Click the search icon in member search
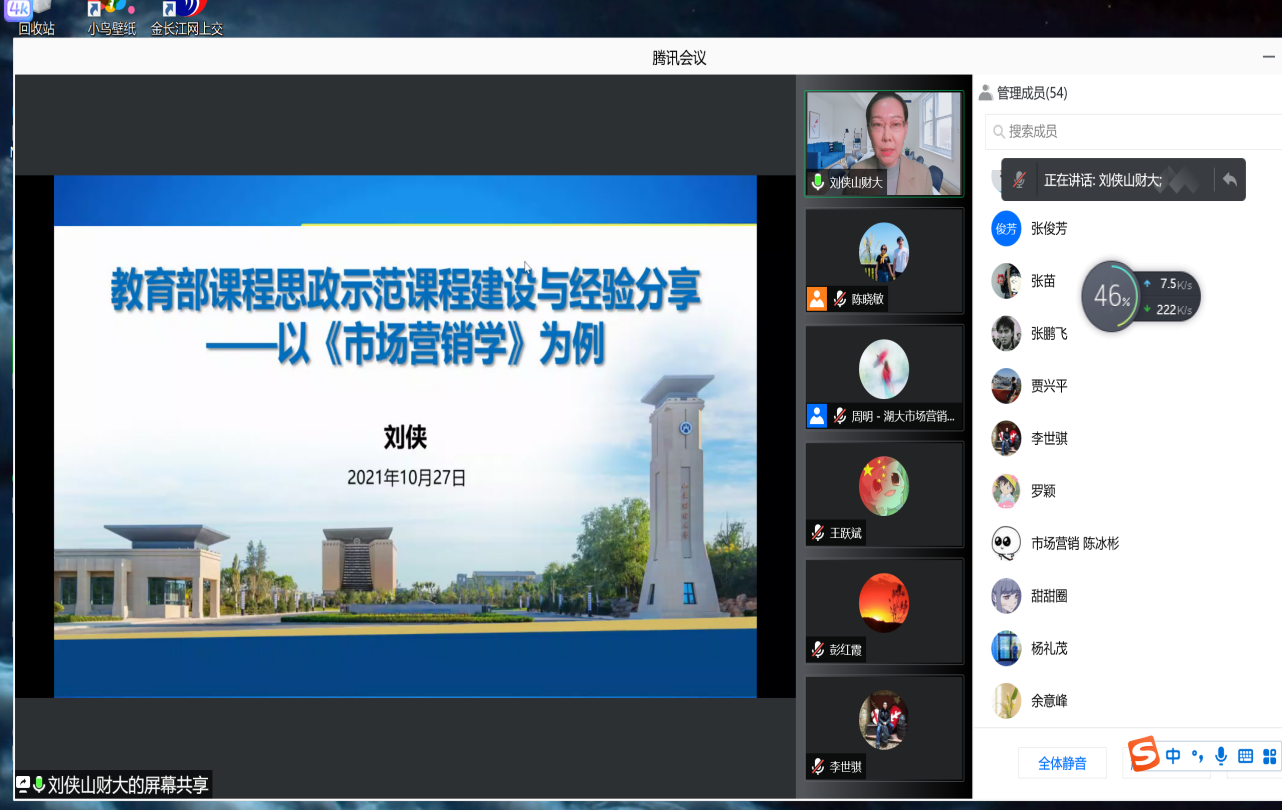This screenshot has height=810, width=1282. pos(998,132)
